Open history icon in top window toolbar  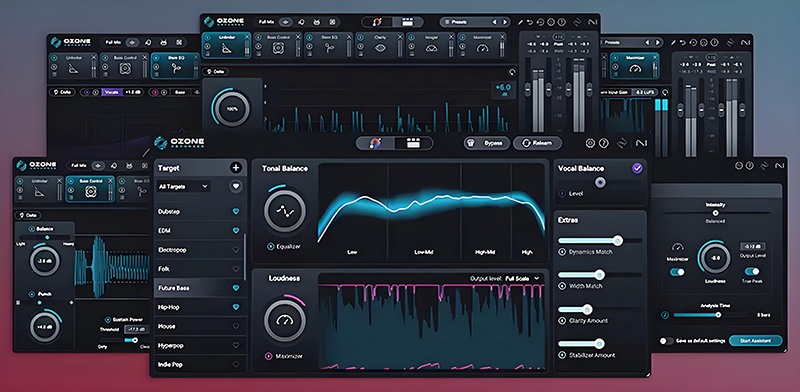click(541, 22)
